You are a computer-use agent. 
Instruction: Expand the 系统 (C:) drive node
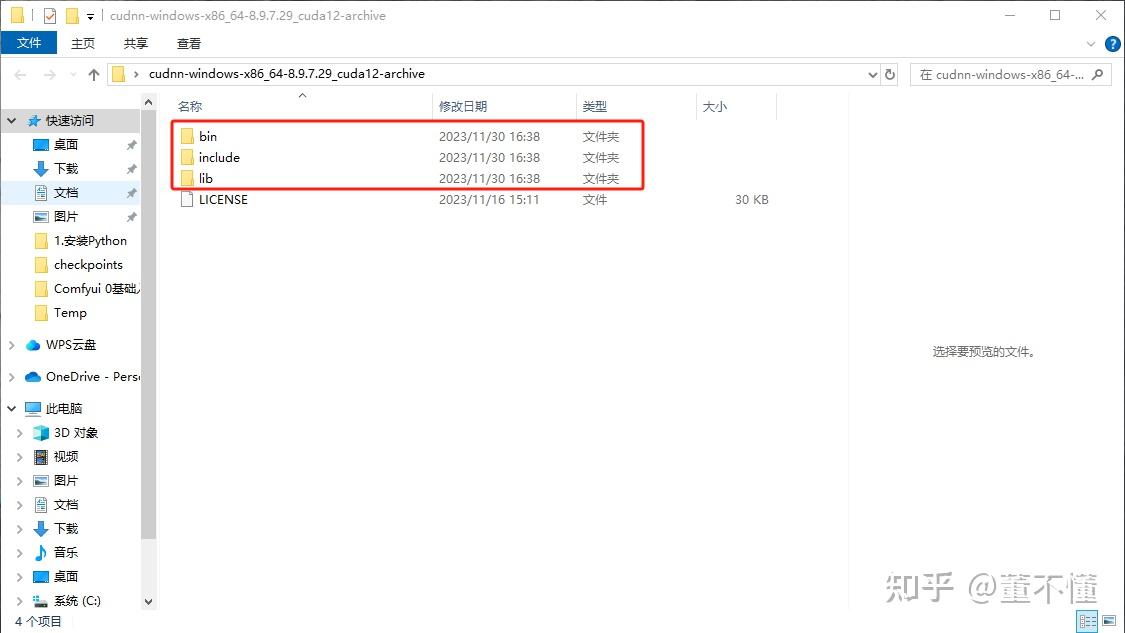20,601
